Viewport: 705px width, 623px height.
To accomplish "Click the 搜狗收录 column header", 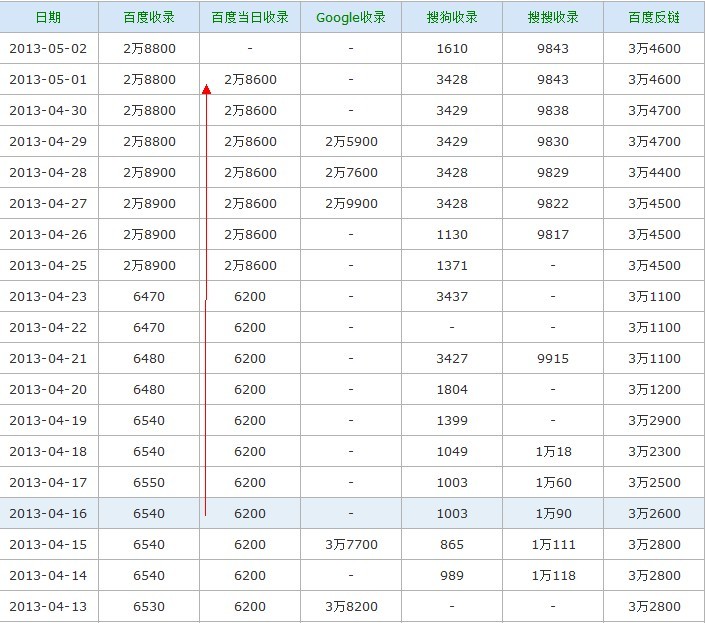I will (452, 17).
